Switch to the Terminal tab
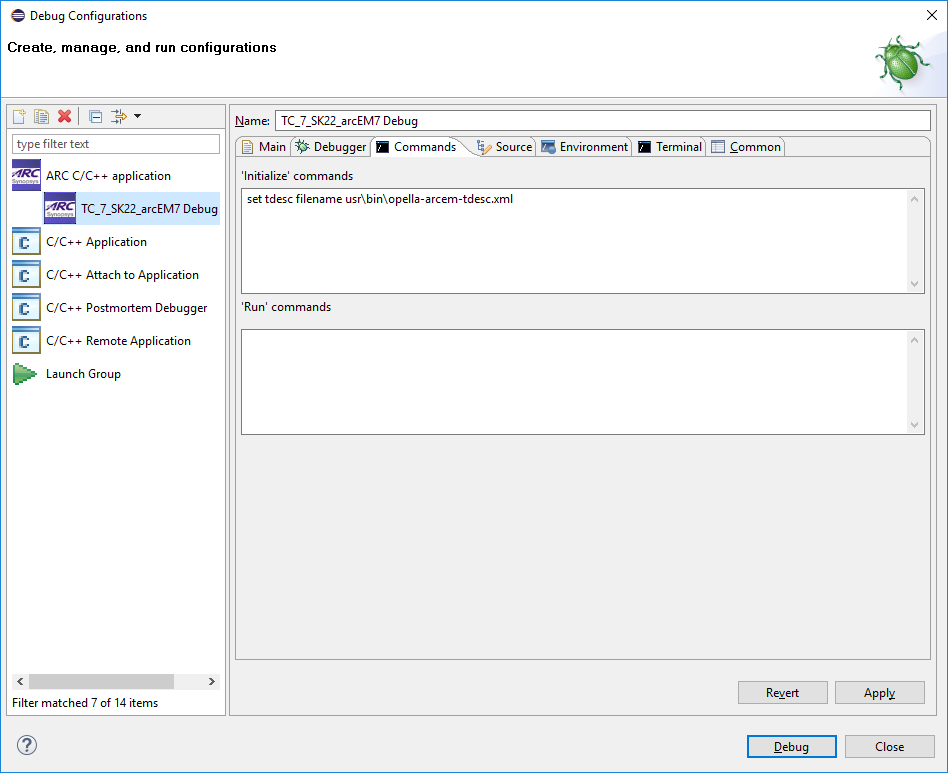Screen dimensions: 948x773 (x=670, y=147)
